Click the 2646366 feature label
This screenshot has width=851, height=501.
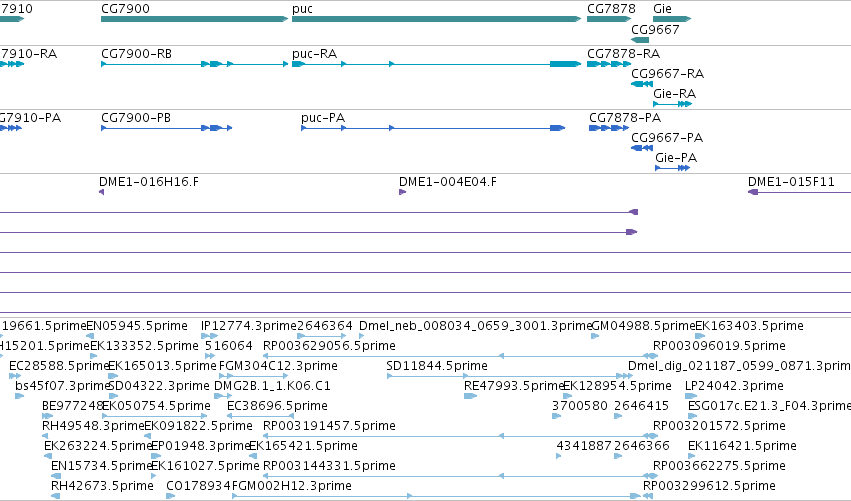[642, 446]
